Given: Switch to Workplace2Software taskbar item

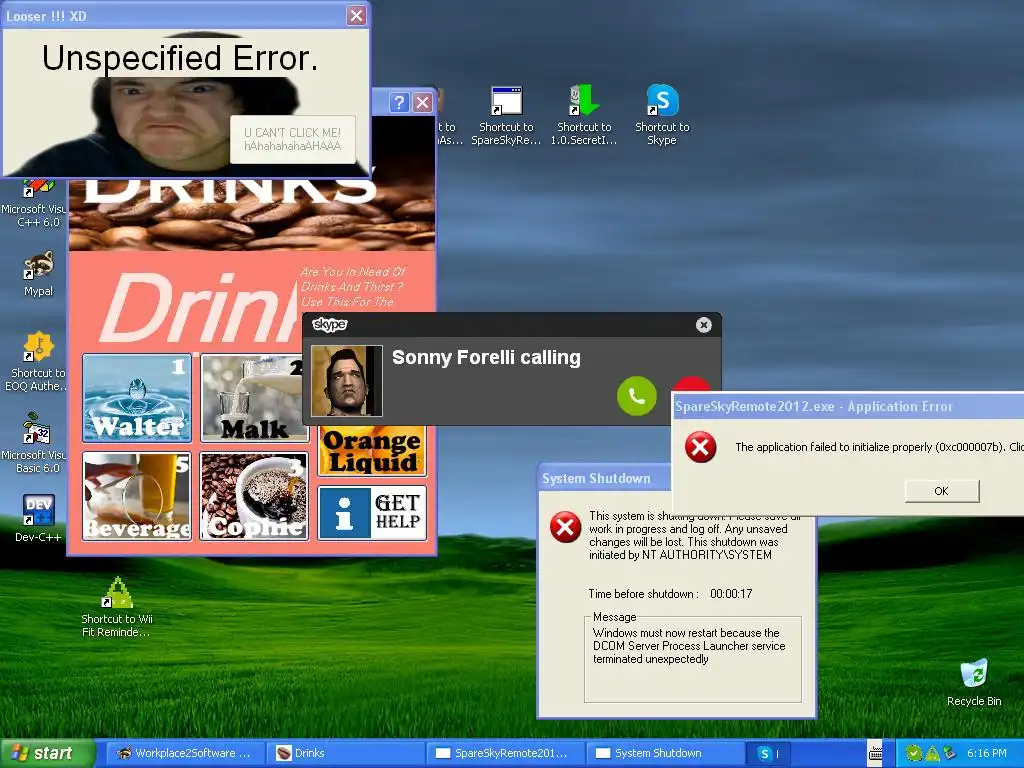Looking at the screenshot, I should click(x=185, y=753).
